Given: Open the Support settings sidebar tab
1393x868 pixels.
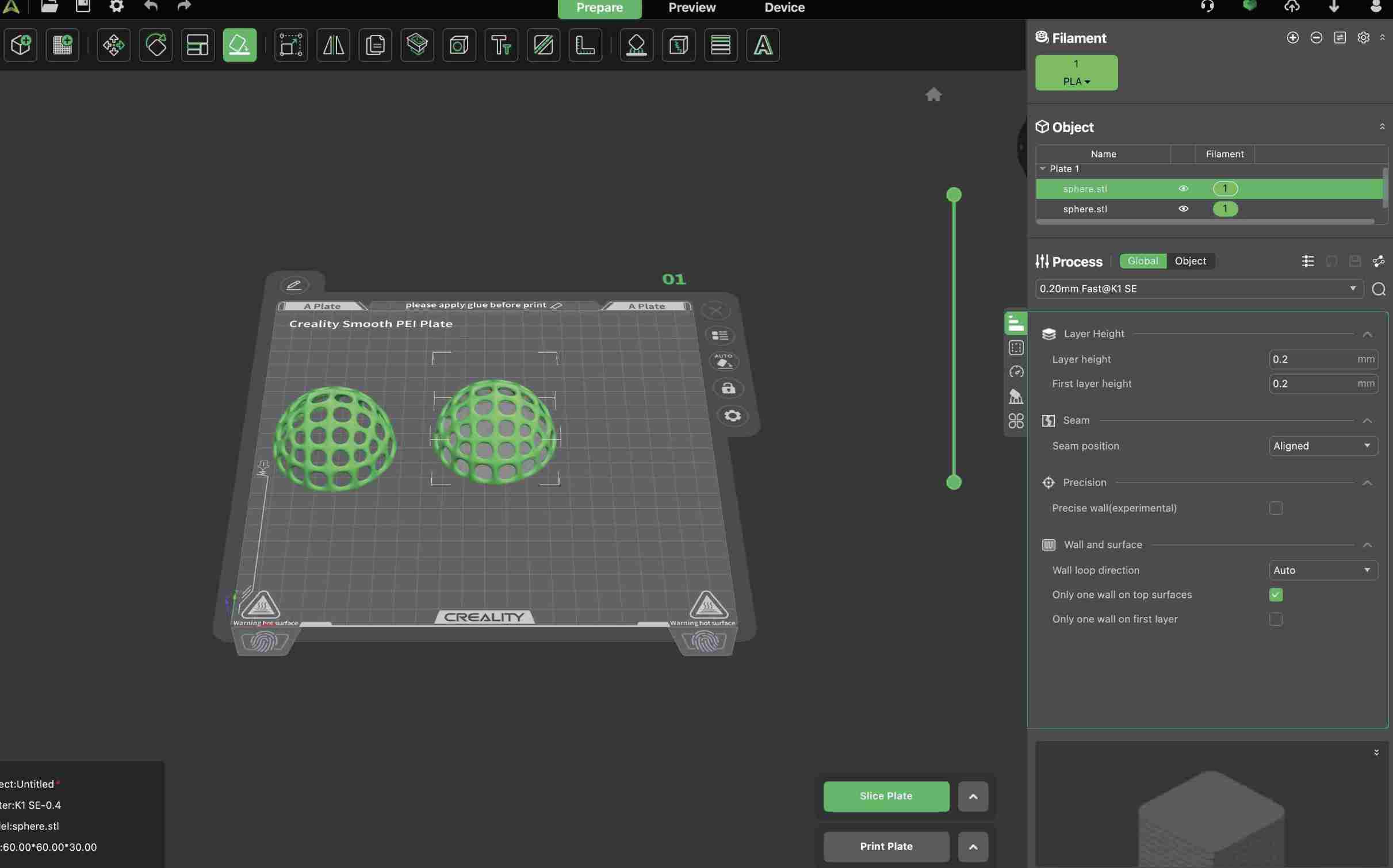Looking at the screenshot, I should [x=1016, y=397].
